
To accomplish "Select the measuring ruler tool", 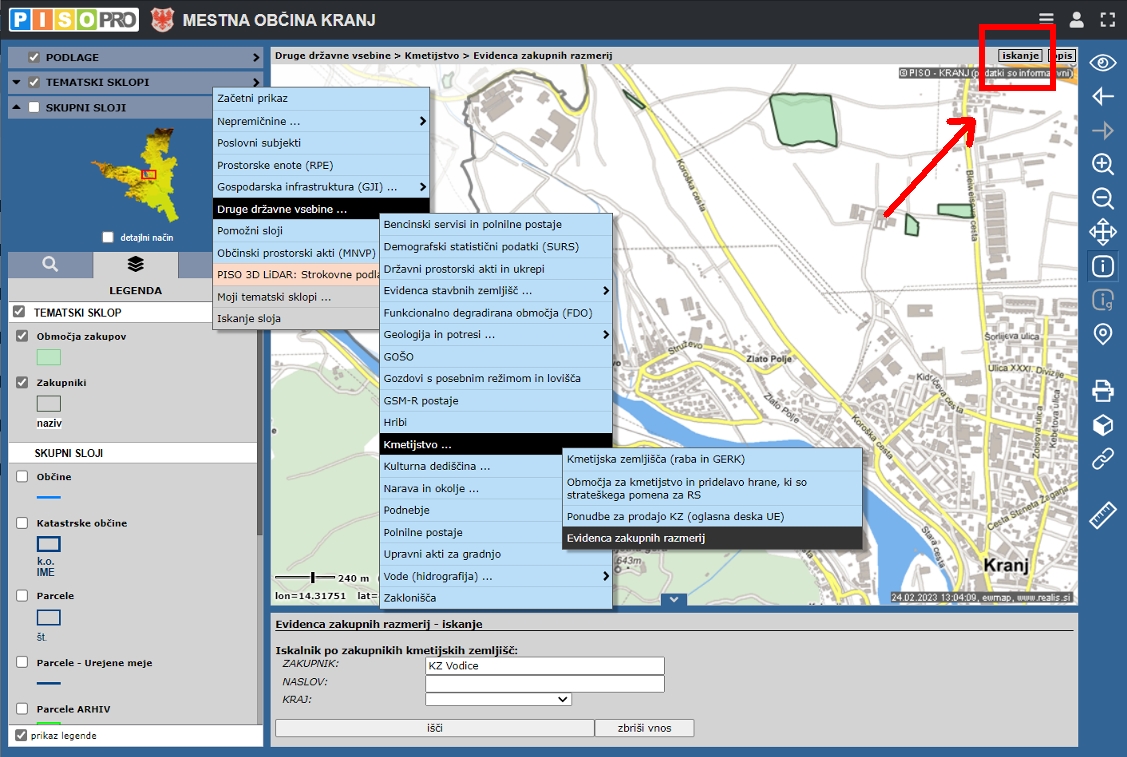I will pos(1102,516).
